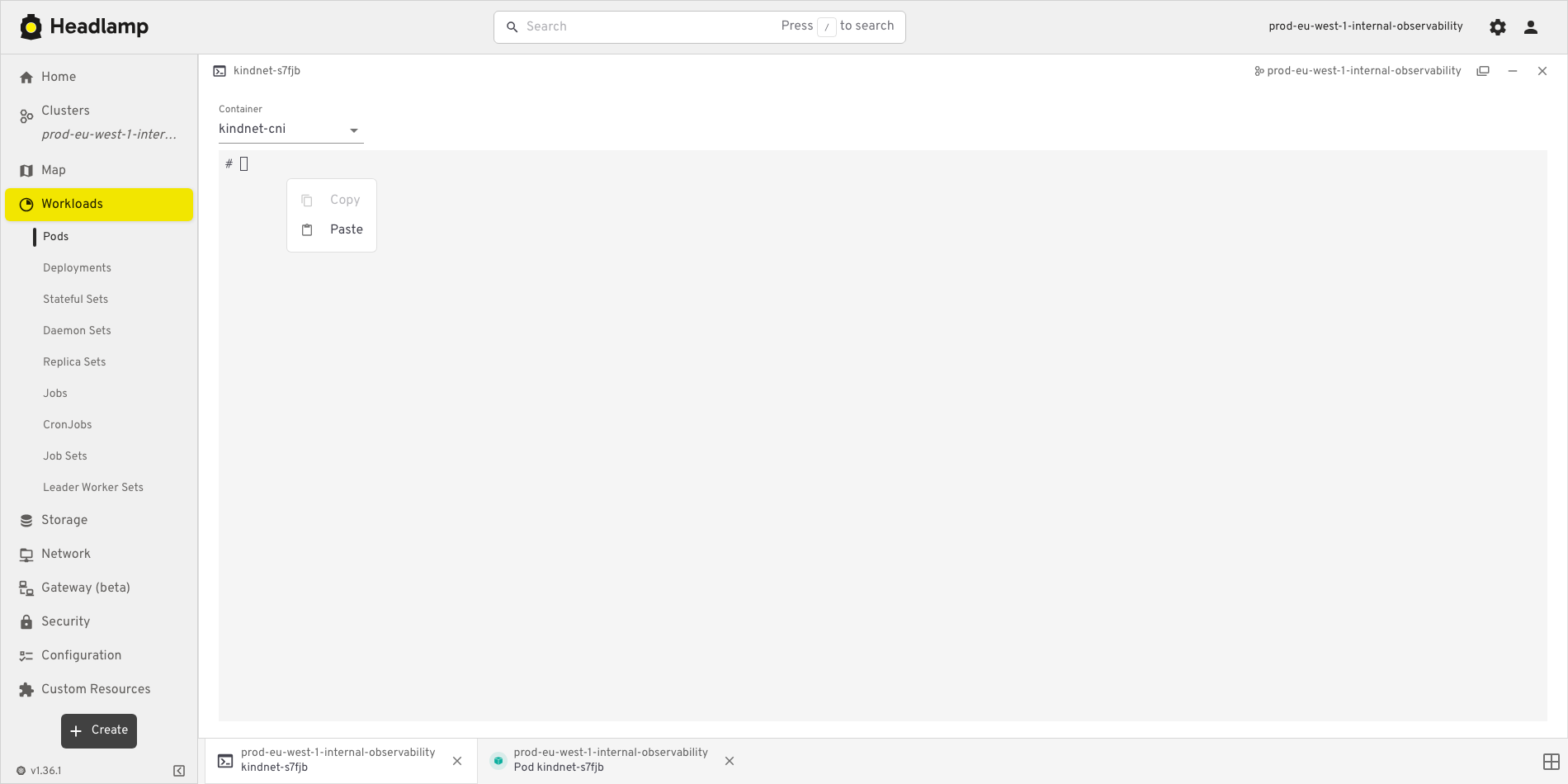
Task: Click the terminal icon beside kindnet-s7fjb title
Action: pos(220,71)
